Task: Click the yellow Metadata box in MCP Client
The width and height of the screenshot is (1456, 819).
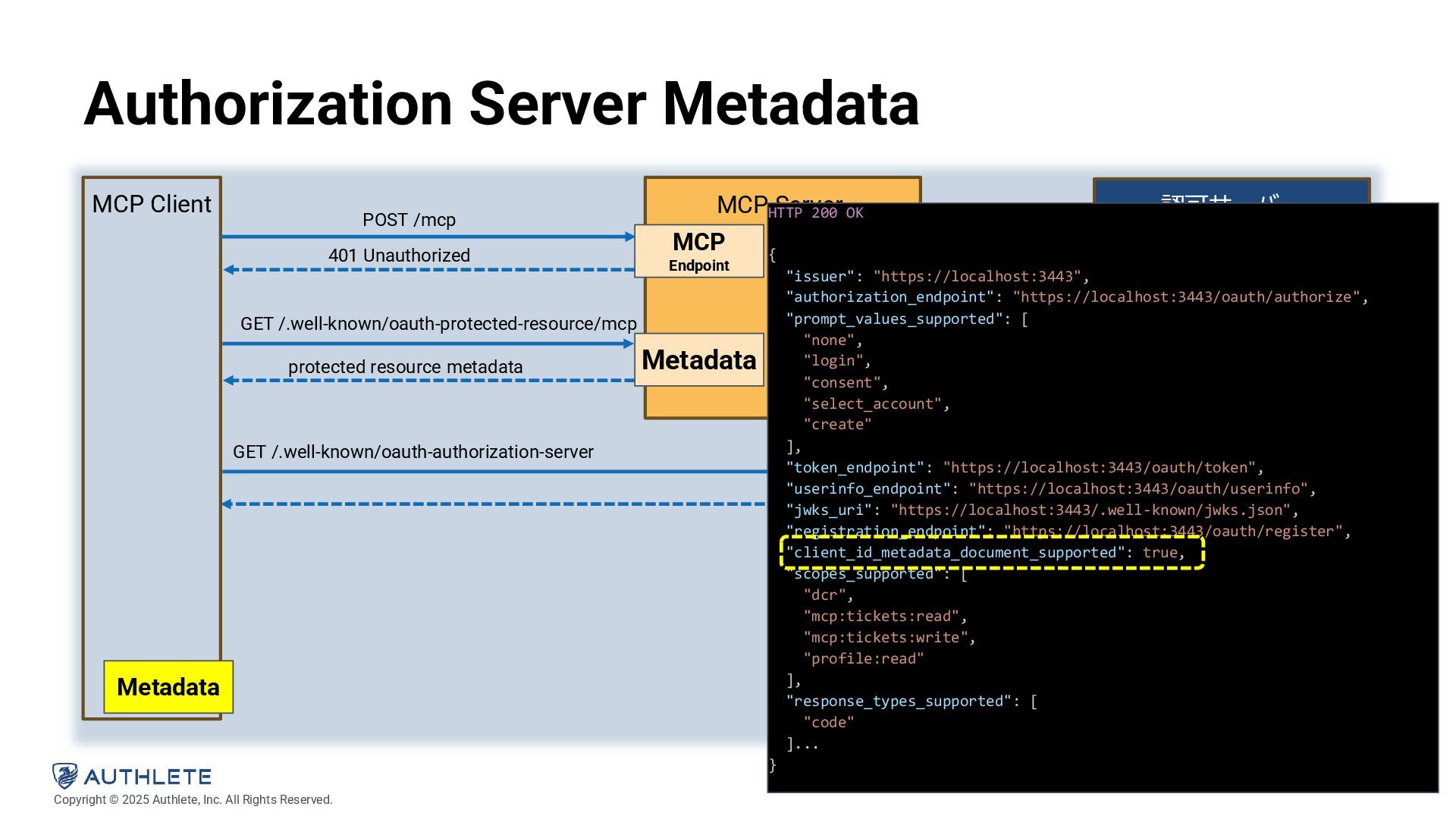Action: [168, 687]
